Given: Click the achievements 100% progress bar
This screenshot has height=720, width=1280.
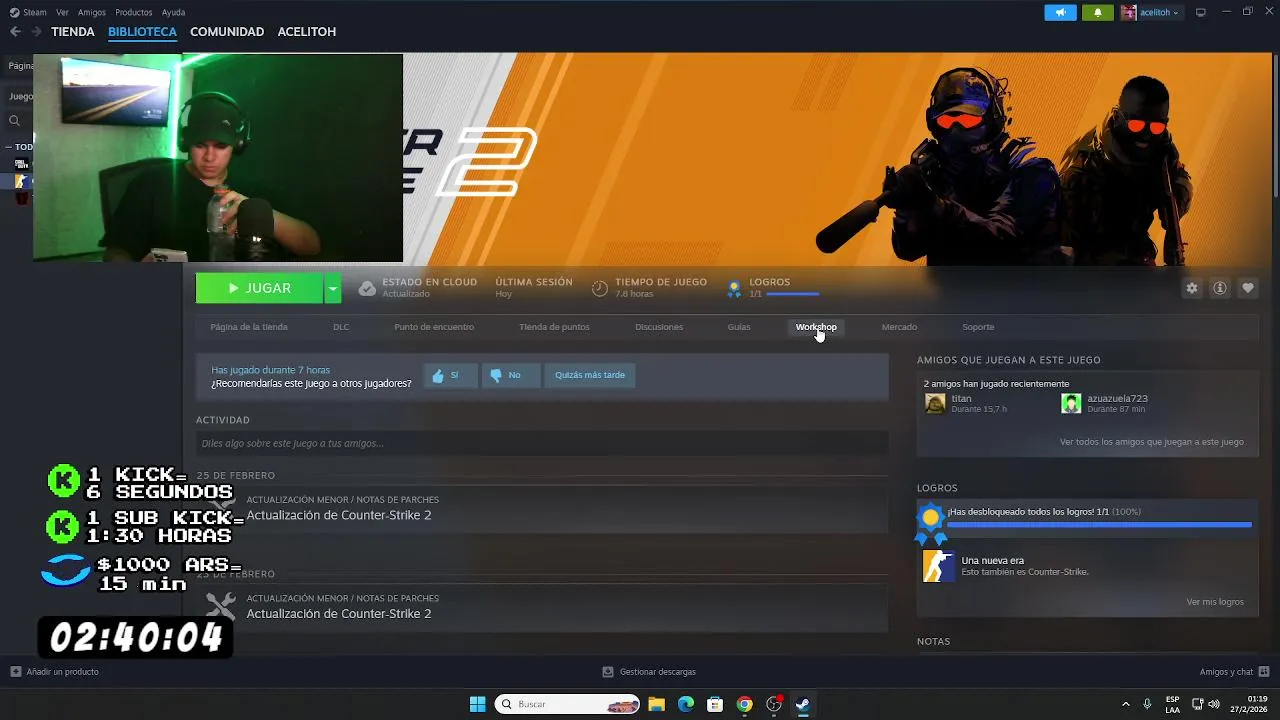Looking at the screenshot, I should (x=1099, y=524).
